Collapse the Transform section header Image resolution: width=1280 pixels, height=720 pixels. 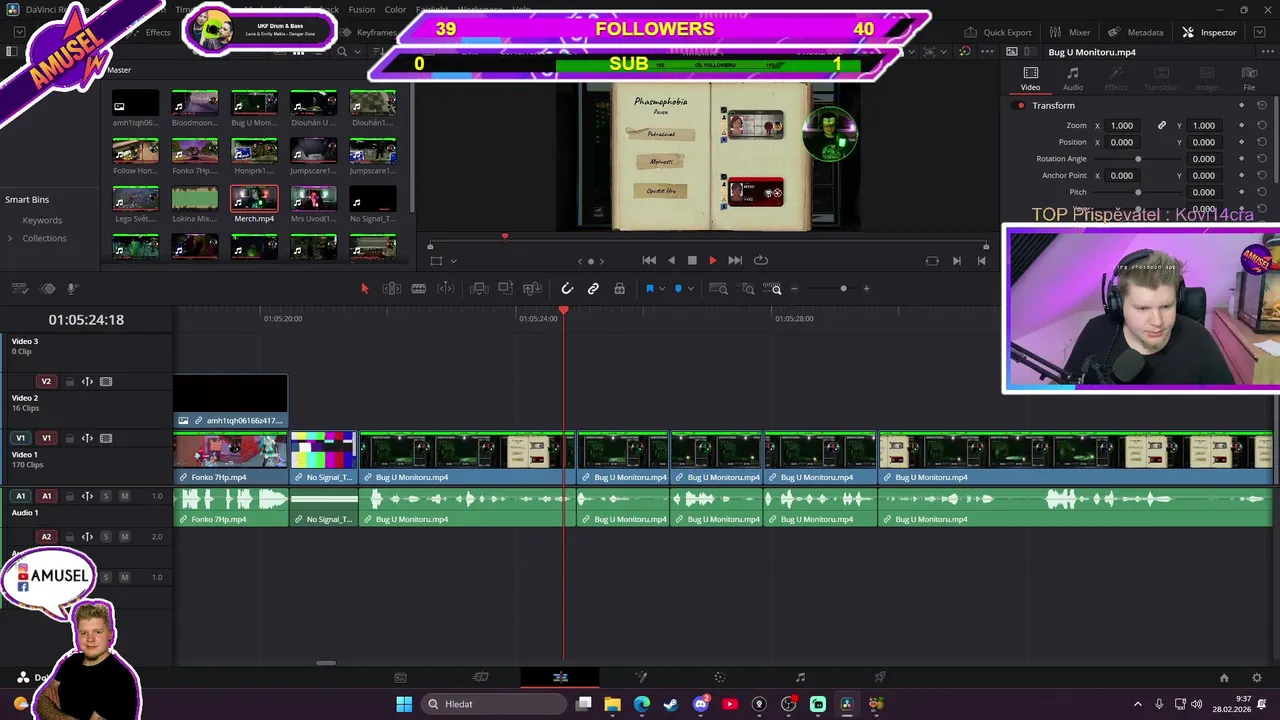1054,106
